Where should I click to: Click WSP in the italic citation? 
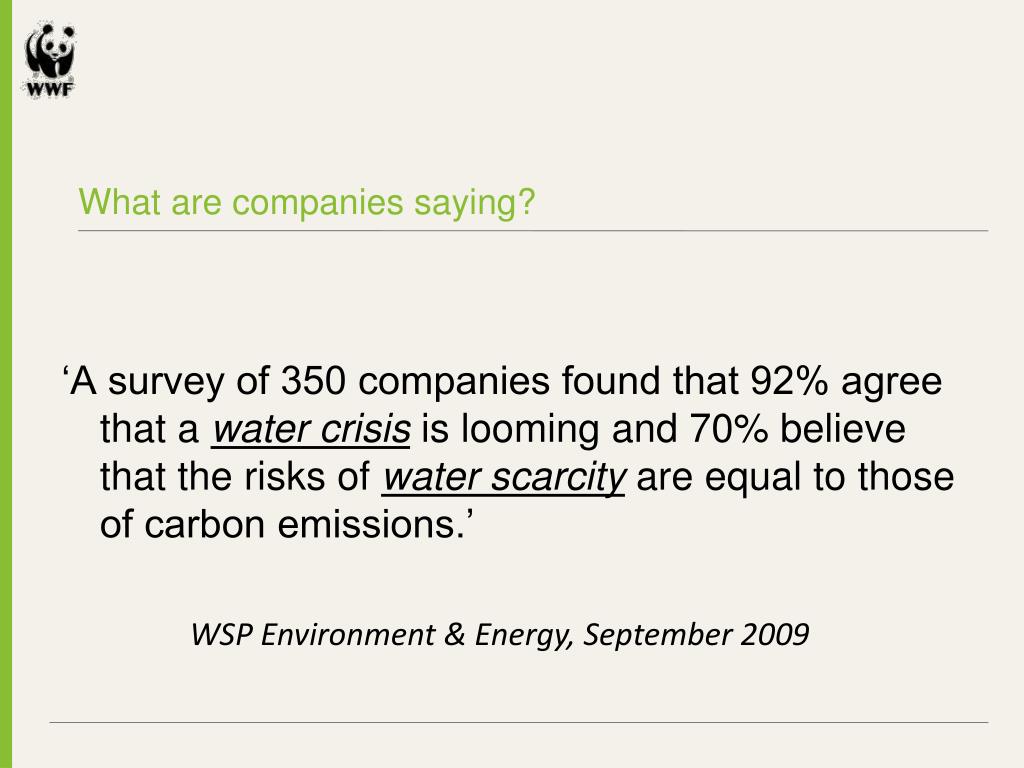coord(219,635)
